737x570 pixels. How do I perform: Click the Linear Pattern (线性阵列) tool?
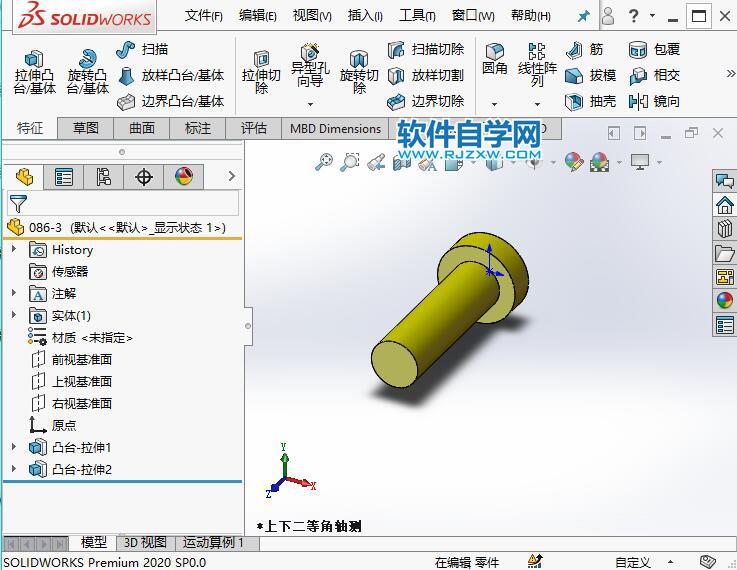[x=537, y=65]
